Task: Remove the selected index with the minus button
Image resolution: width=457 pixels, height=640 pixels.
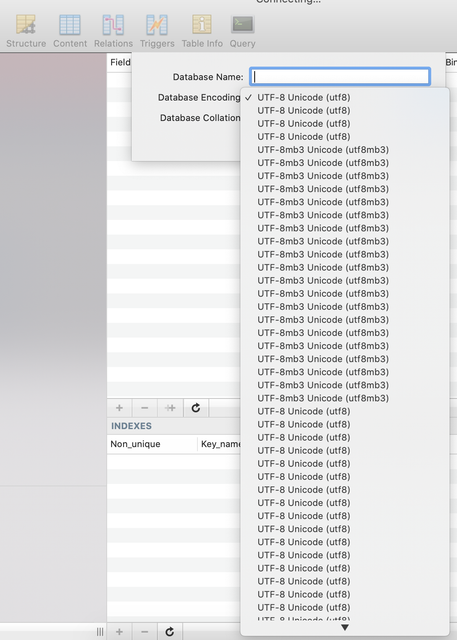Action: click(144, 632)
